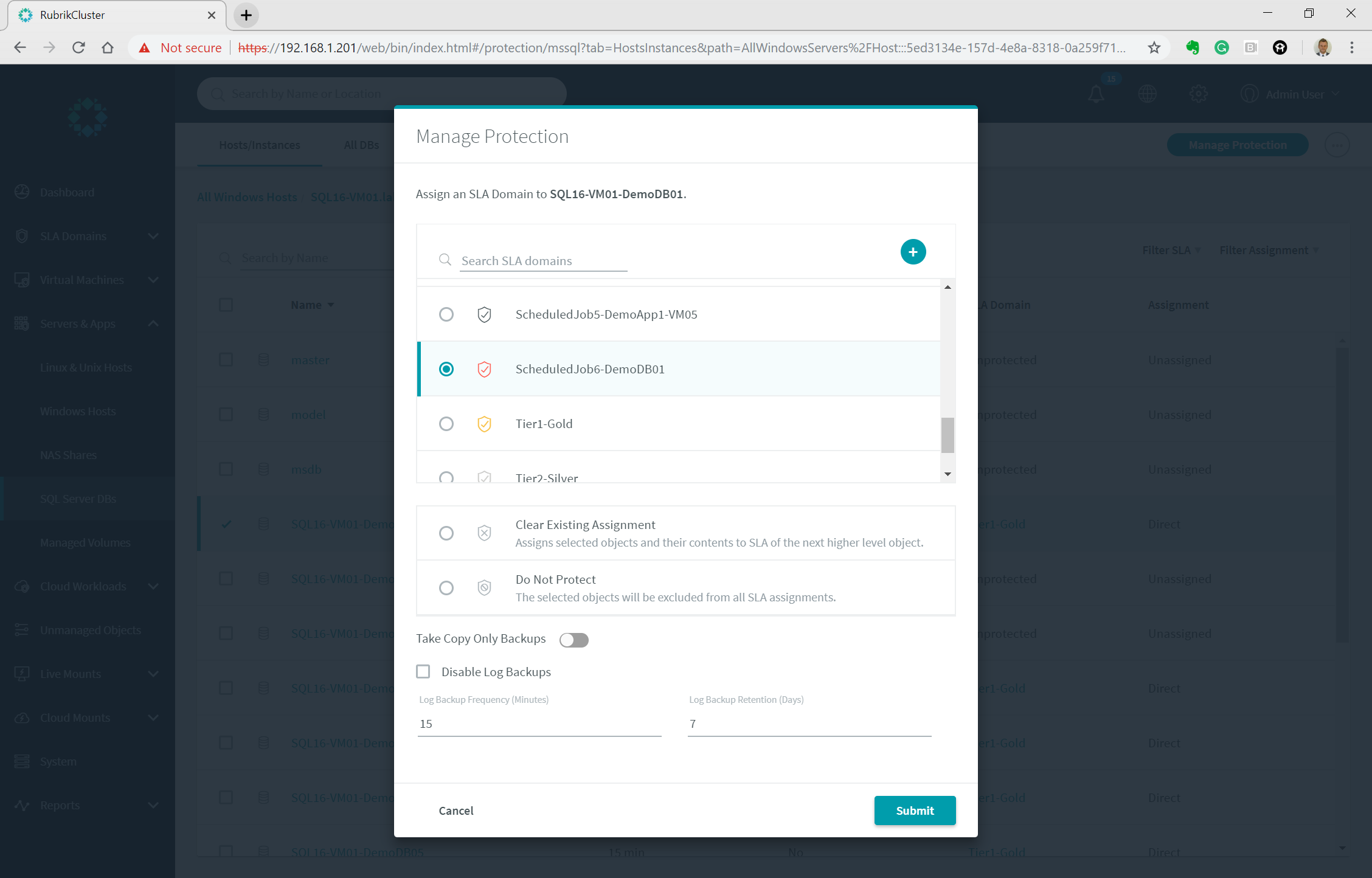Switch to the All DBs tab

click(x=361, y=145)
